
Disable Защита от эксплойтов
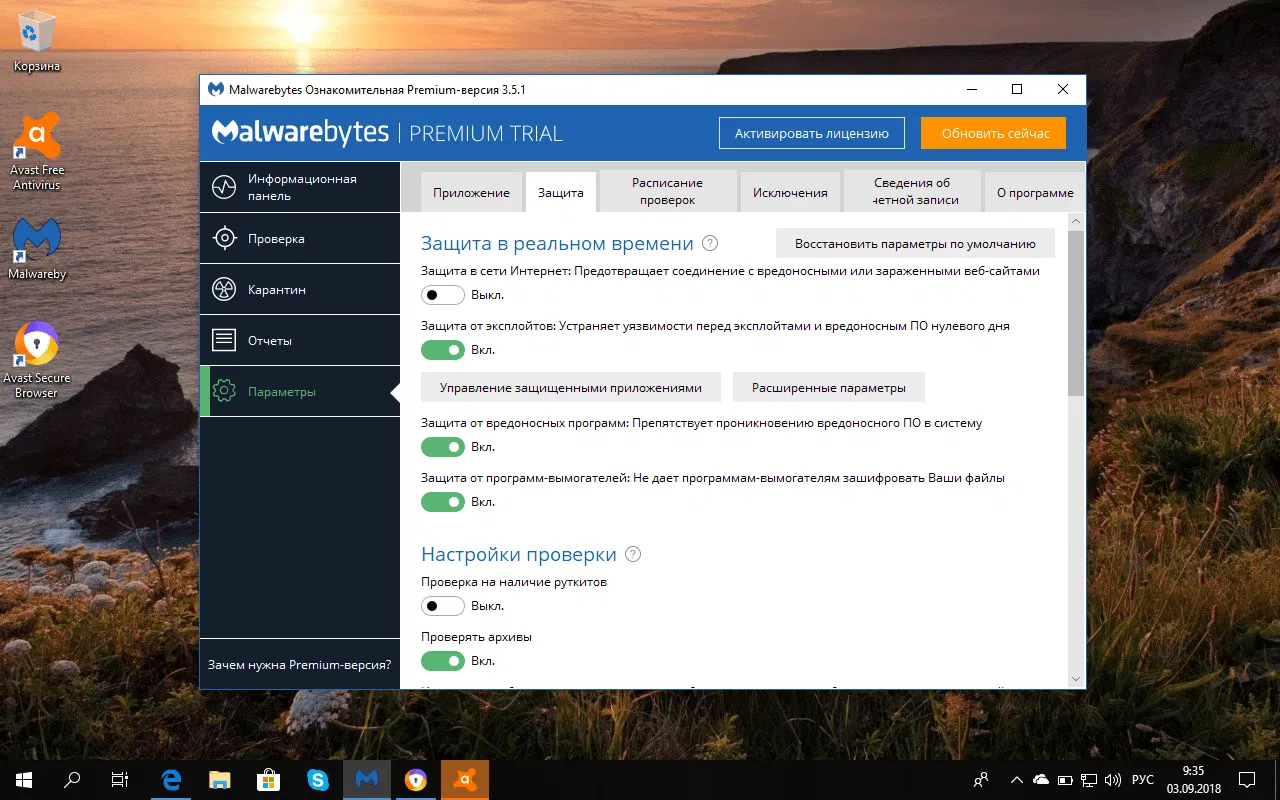pos(443,350)
